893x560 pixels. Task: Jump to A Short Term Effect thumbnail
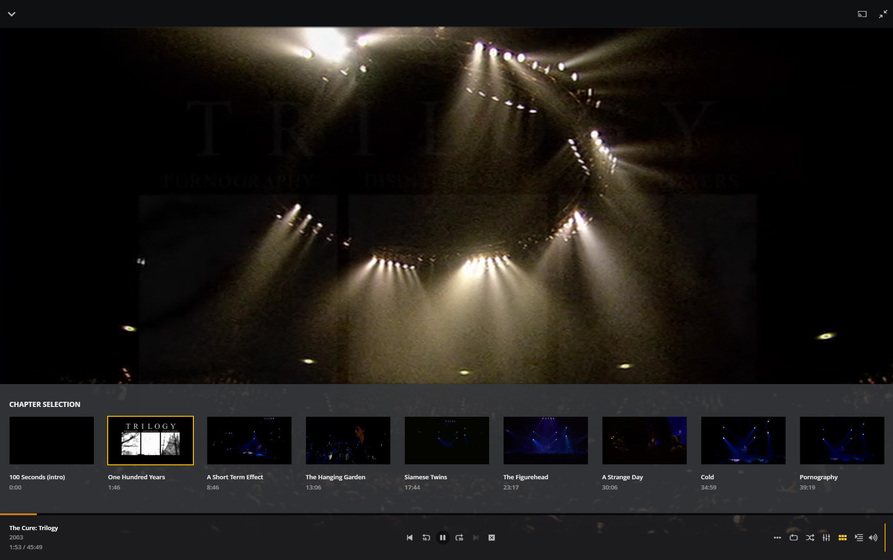click(249, 440)
